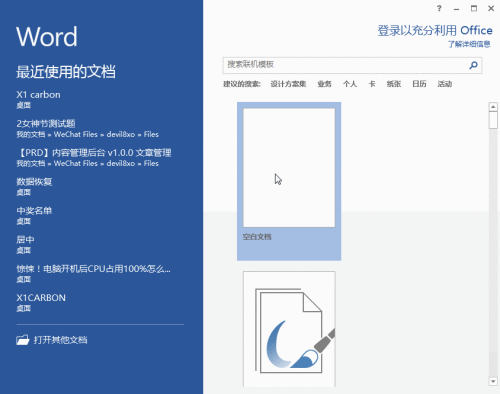
Task: Select suggested search 活动
Action: (x=445, y=84)
